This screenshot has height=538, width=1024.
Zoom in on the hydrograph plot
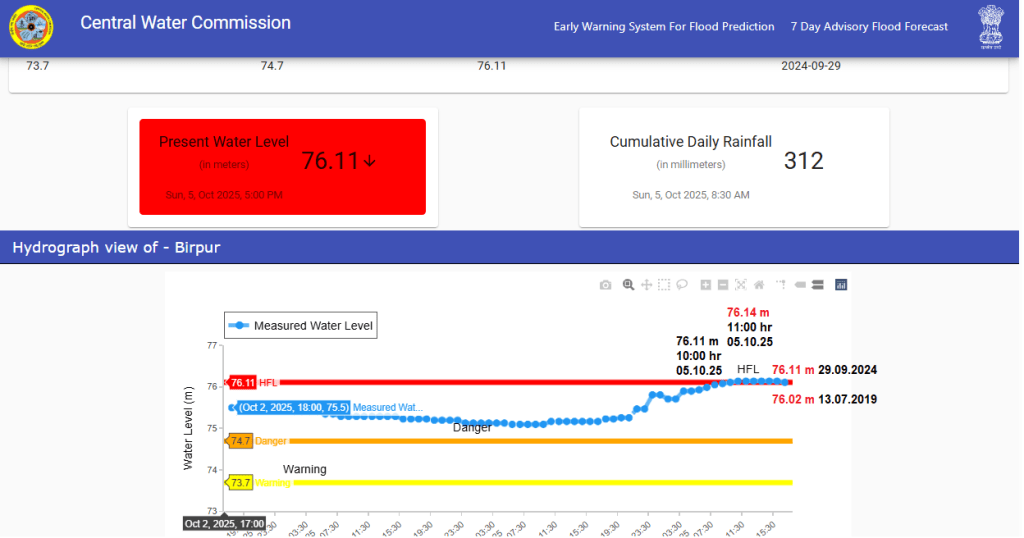point(706,285)
